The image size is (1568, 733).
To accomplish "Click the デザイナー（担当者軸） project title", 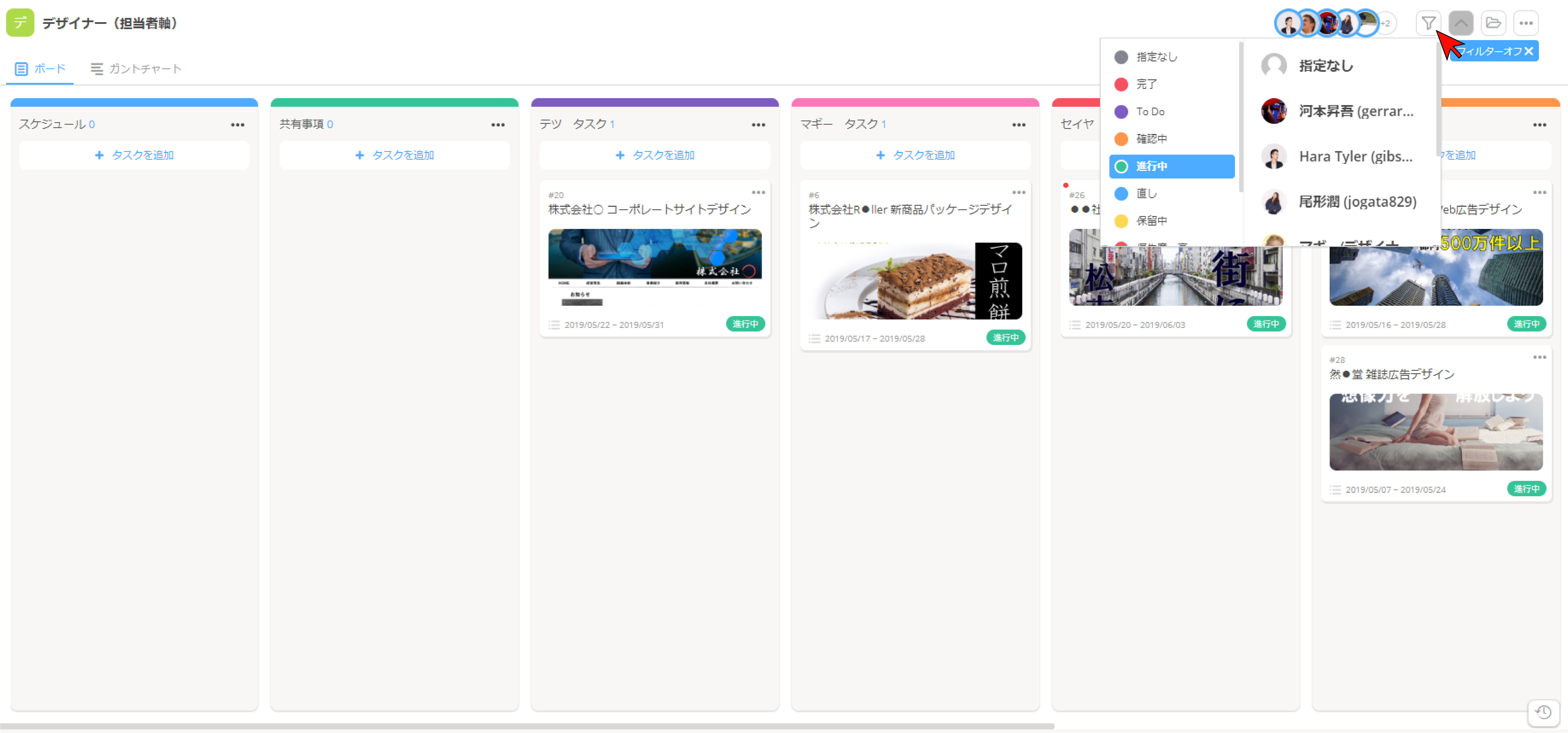I will click(x=110, y=23).
